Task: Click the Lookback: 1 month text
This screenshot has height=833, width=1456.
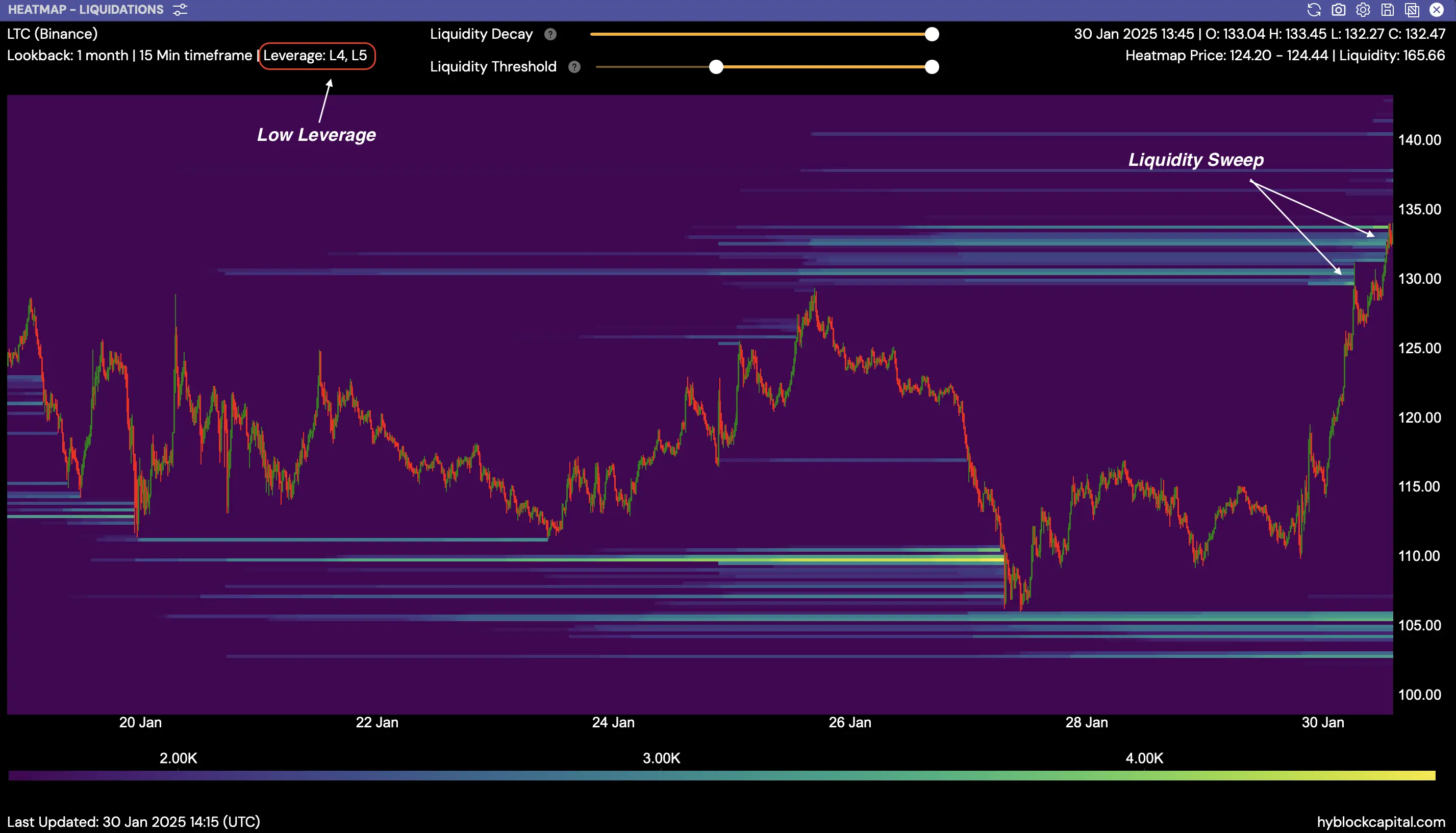Action: pyautogui.click(x=67, y=56)
